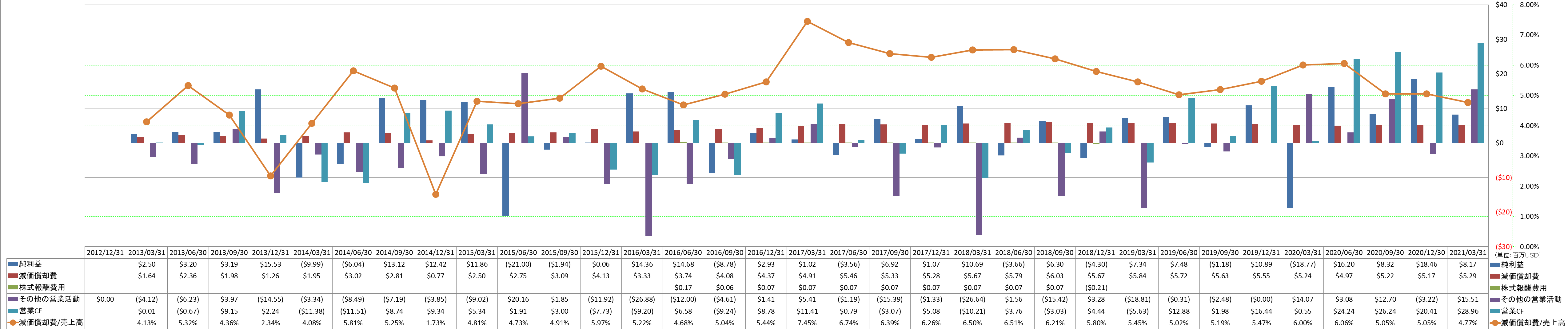The height and width of the screenshot is (329, 1568).
Task: Click the 純利益 value $18.46
Action: (x=1426, y=264)
